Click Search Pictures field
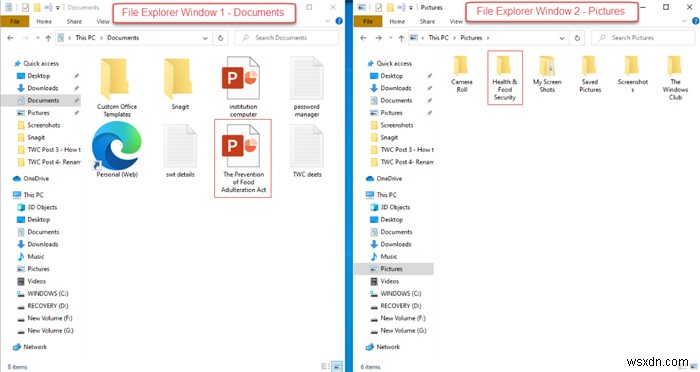700x372 pixels. coord(643,38)
